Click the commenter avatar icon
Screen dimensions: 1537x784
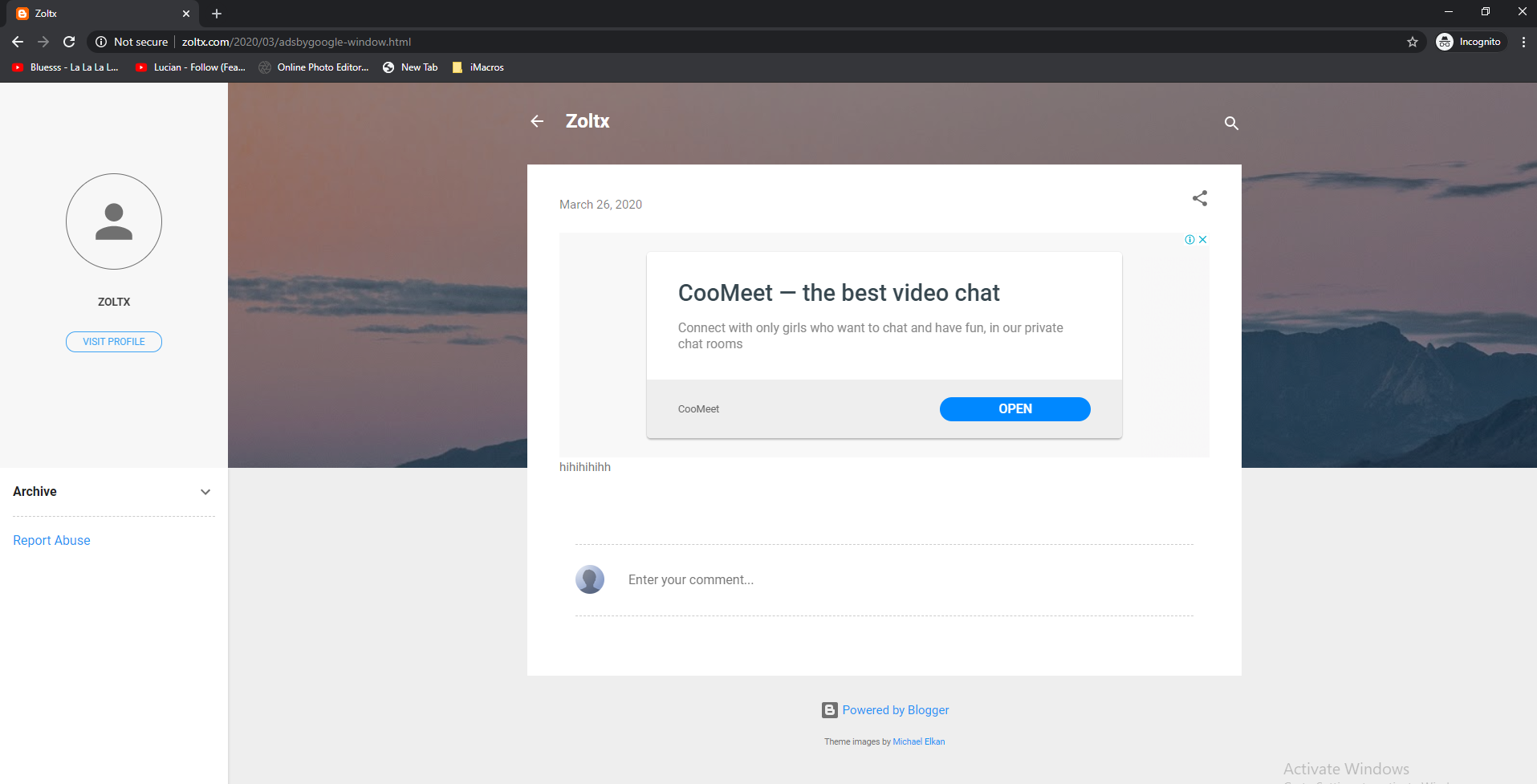[590, 579]
